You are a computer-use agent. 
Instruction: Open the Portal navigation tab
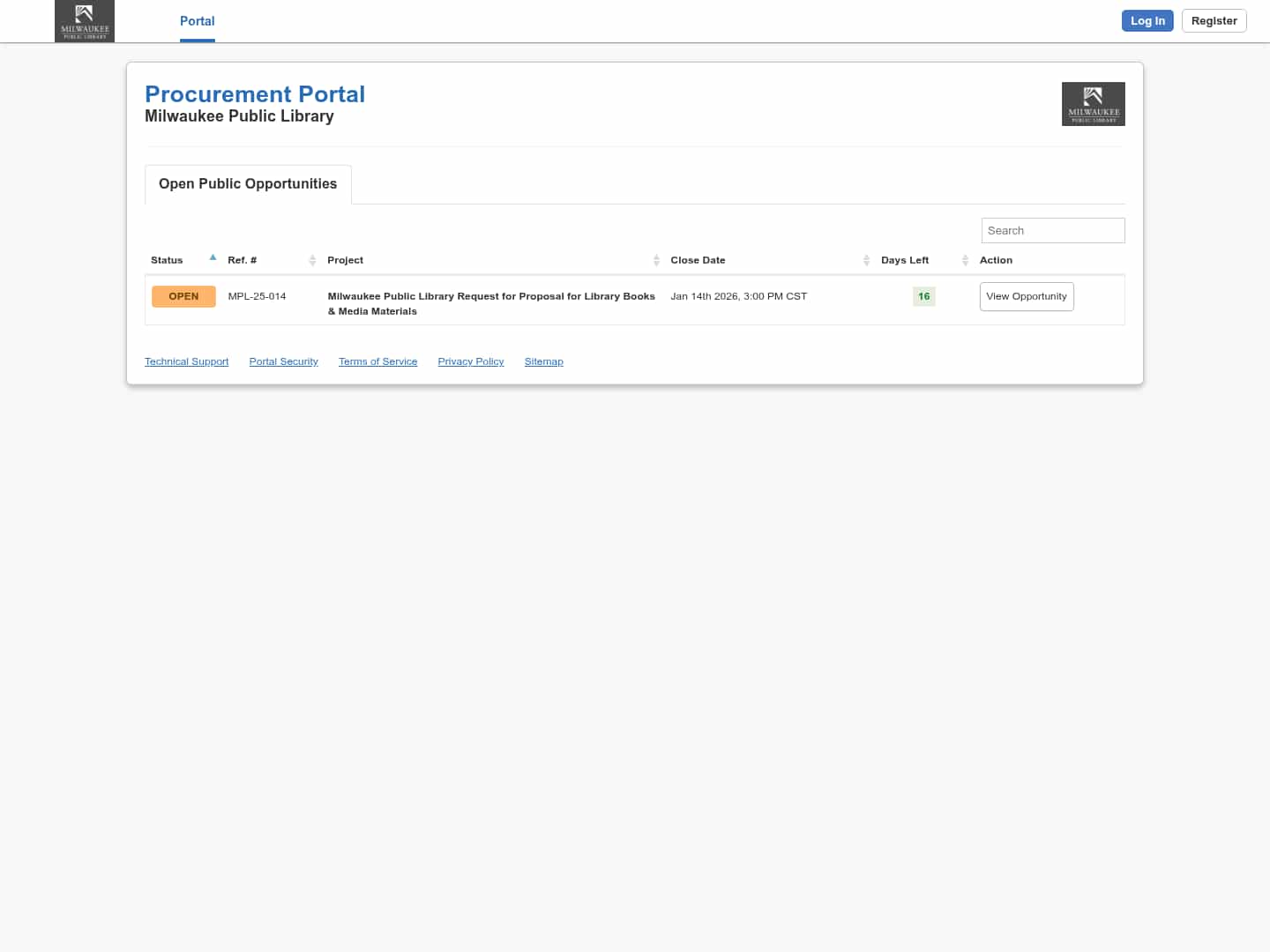click(197, 21)
